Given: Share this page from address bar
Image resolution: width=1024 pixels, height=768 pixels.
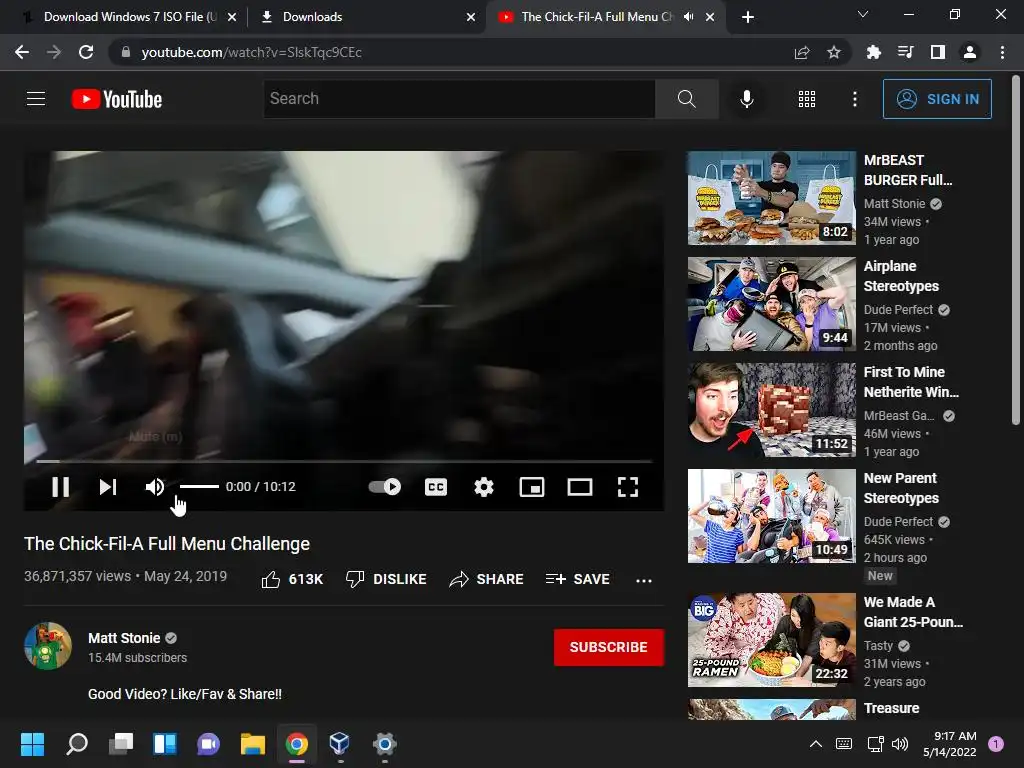Looking at the screenshot, I should tap(802, 52).
